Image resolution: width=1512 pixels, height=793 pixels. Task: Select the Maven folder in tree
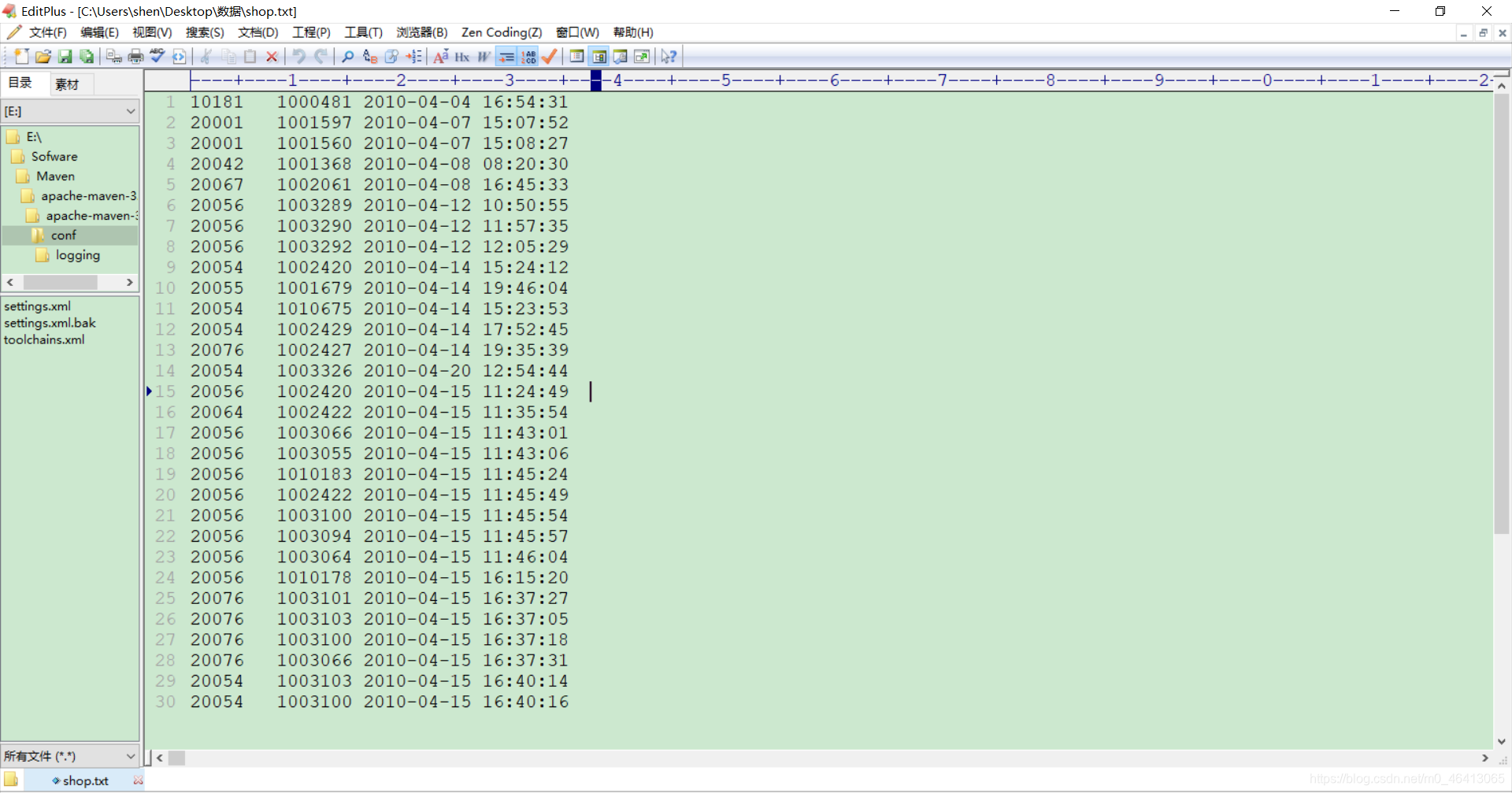(55, 176)
